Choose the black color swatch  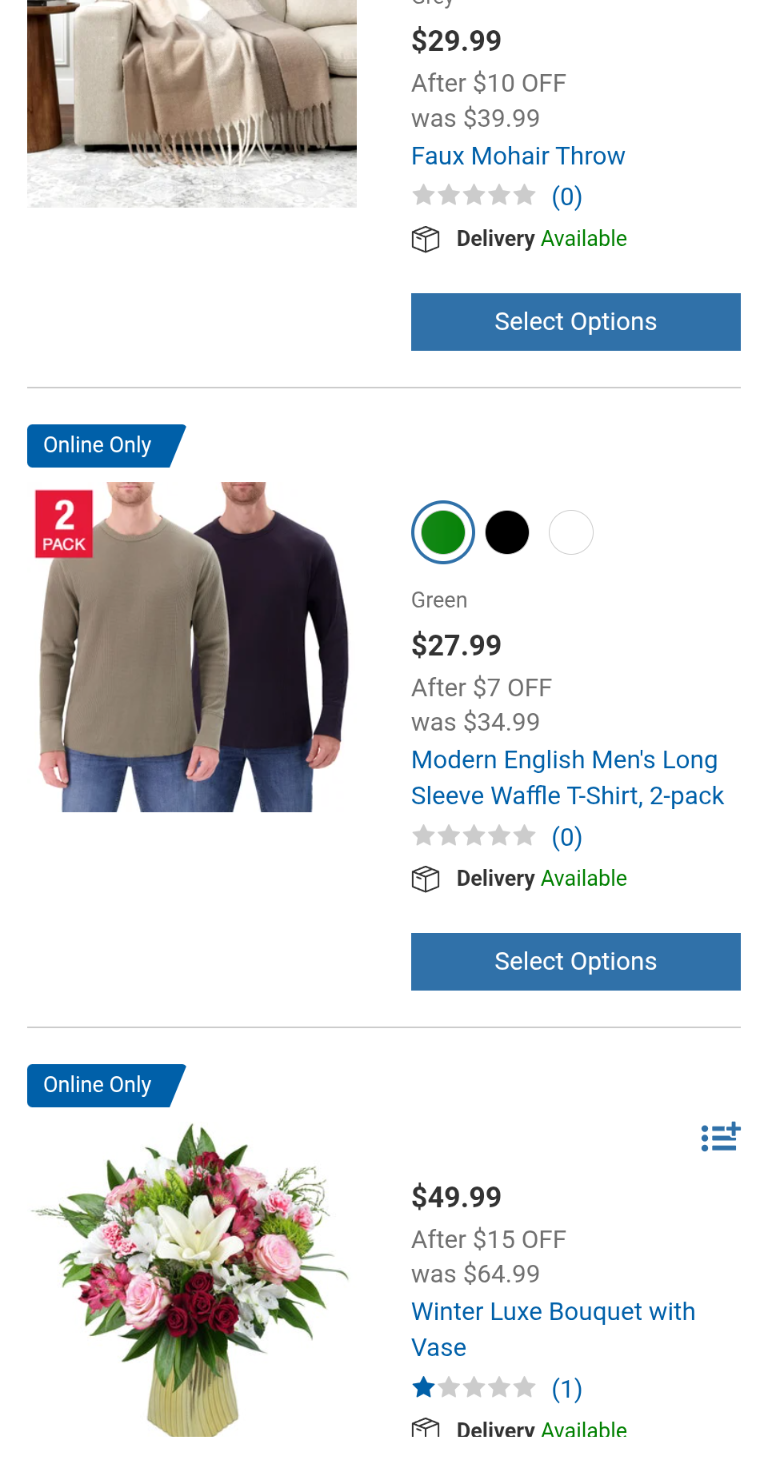tap(507, 533)
